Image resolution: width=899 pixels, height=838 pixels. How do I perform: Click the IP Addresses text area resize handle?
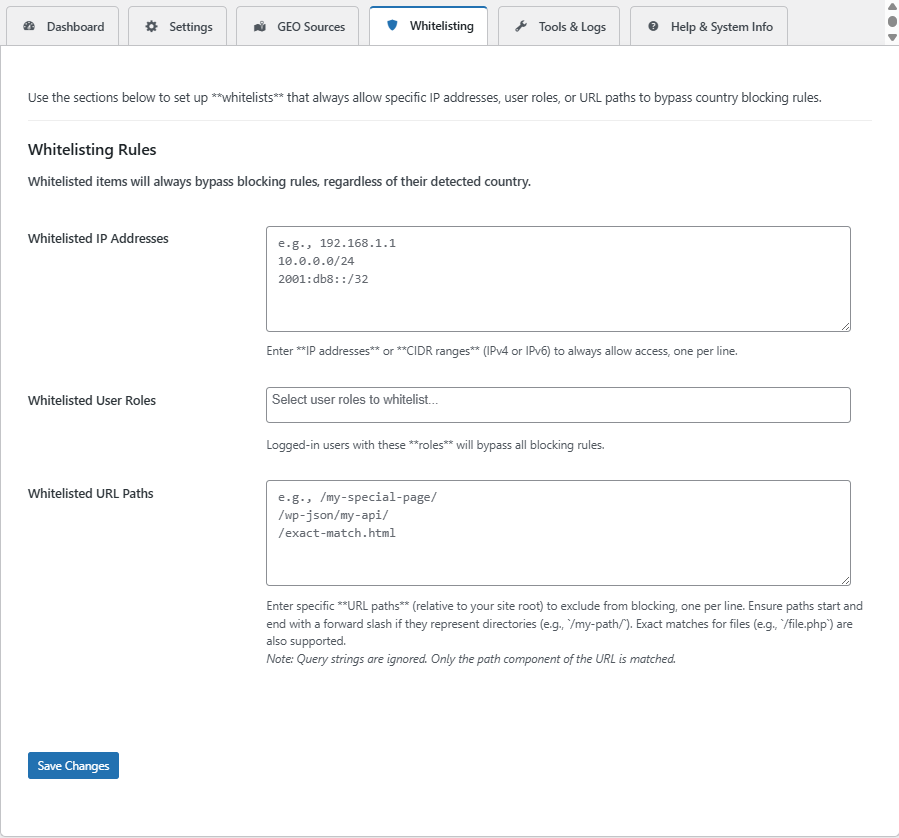click(x=845, y=325)
